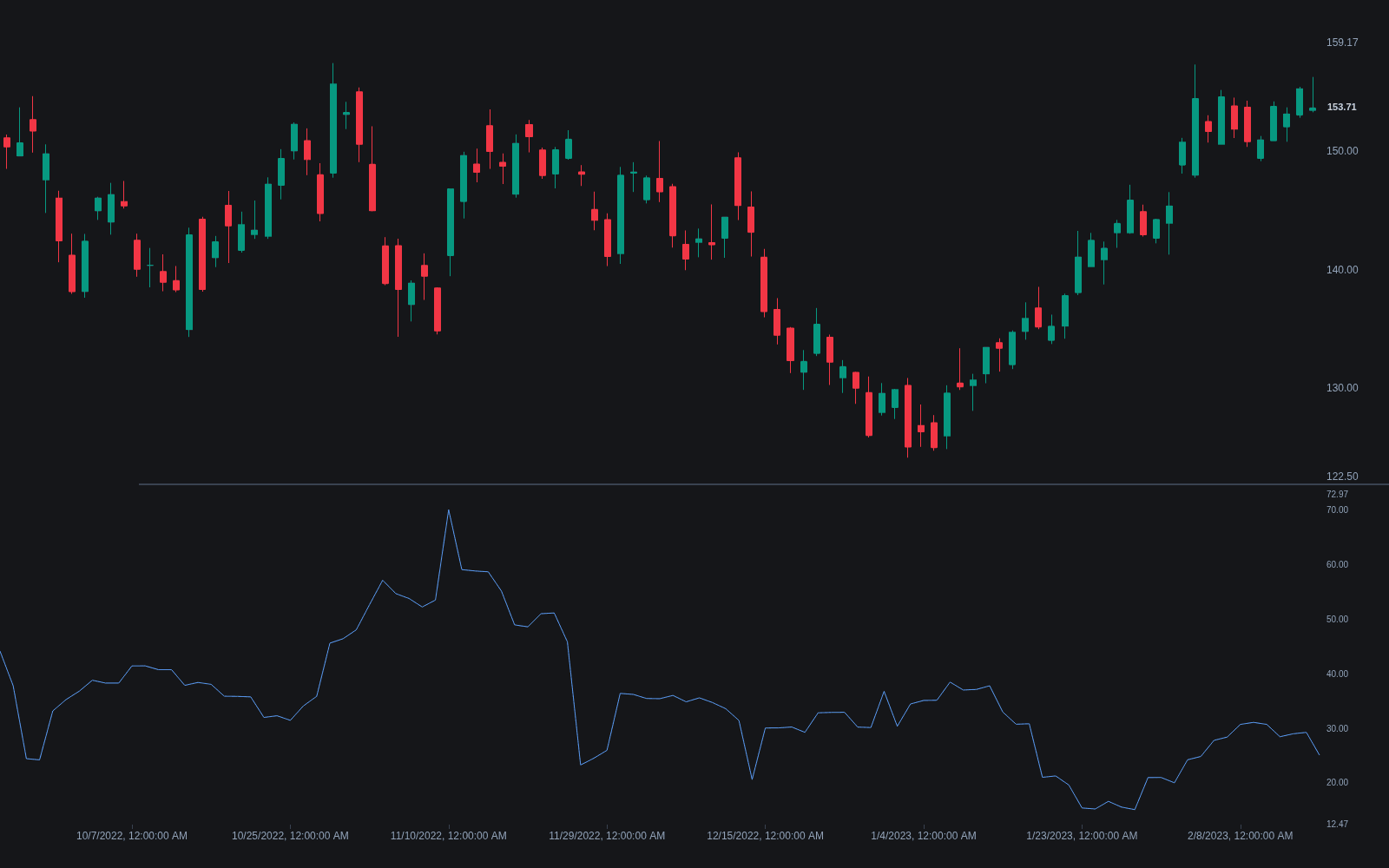
Task: Click the 30.00 indicator axis label
Action: [x=1337, y=729]
